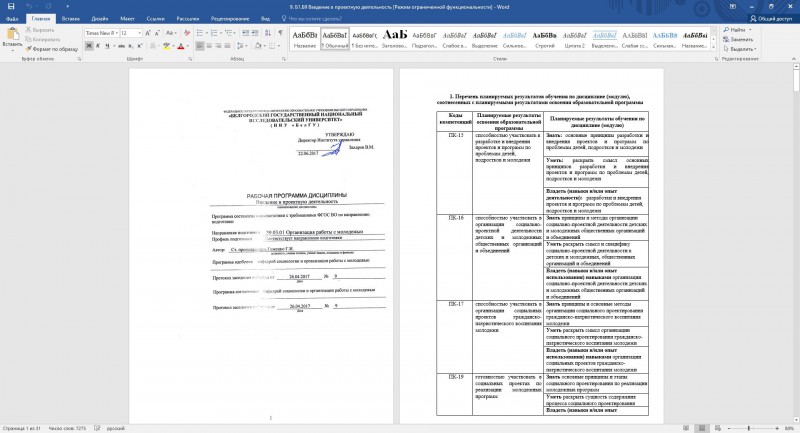The width and height of the screenshot is (800, 433).
Task: Open paragraph dialog launcher in Абзац group
Action: coord(284,59)
